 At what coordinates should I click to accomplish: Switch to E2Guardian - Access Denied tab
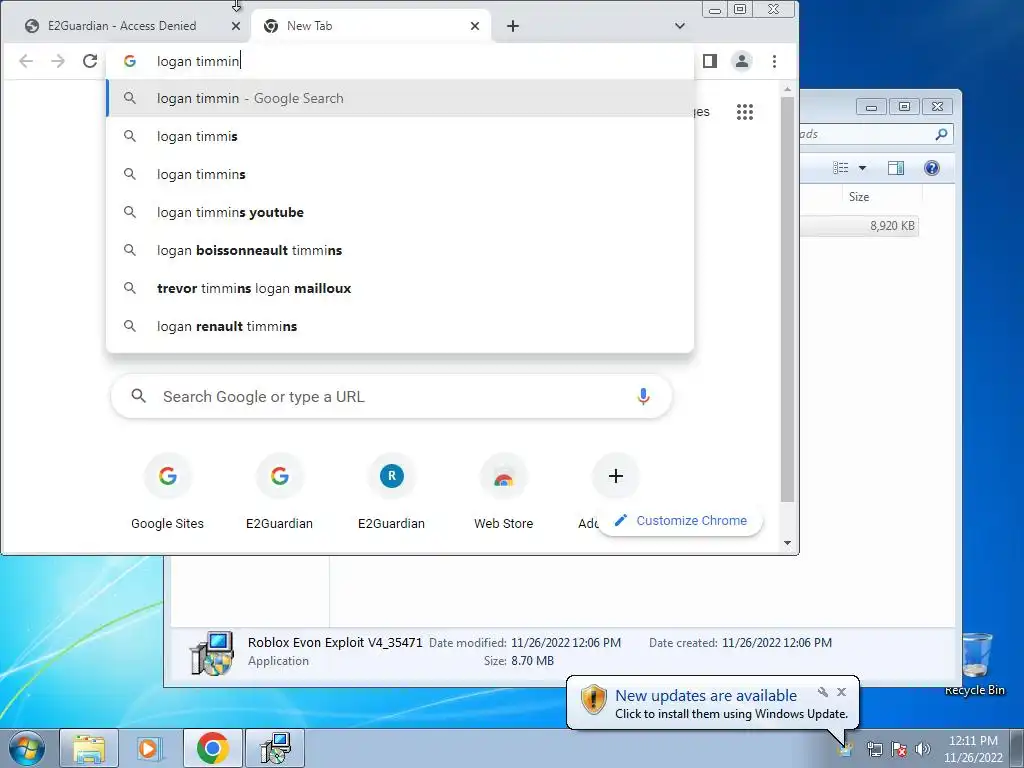coord(124,26)
